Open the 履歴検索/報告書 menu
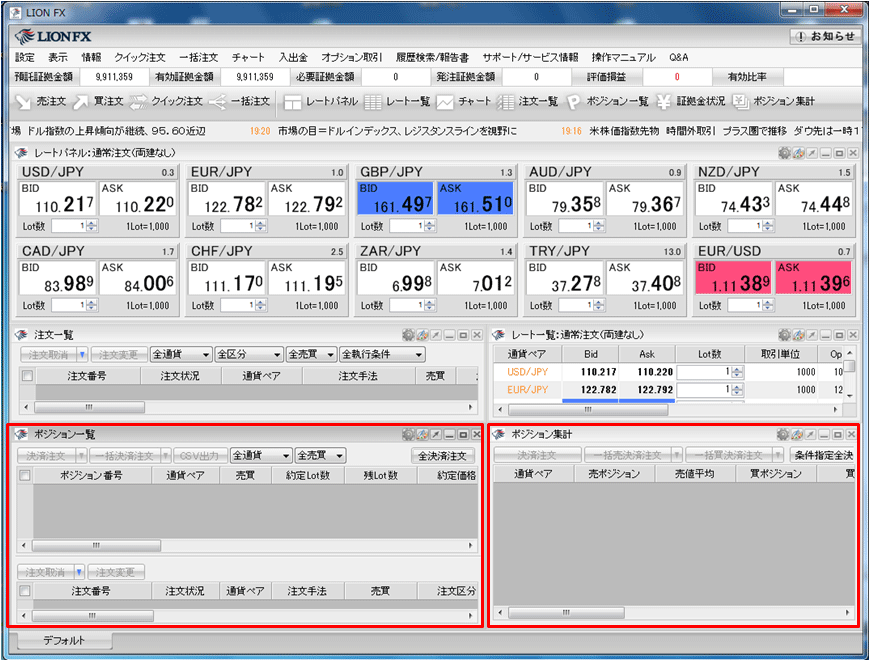The width and height of the screenshot is (870, 661). pos(432,57)
